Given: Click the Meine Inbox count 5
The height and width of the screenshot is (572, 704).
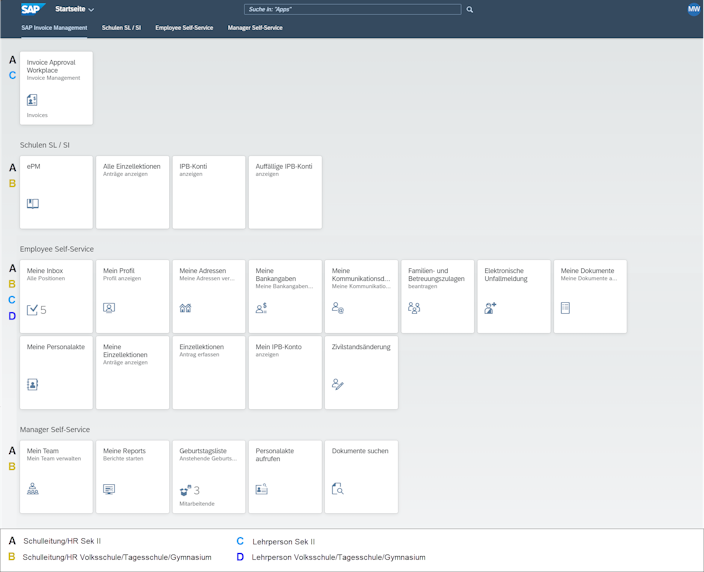Looking at the screenshot, I should [x=44, y=310].
